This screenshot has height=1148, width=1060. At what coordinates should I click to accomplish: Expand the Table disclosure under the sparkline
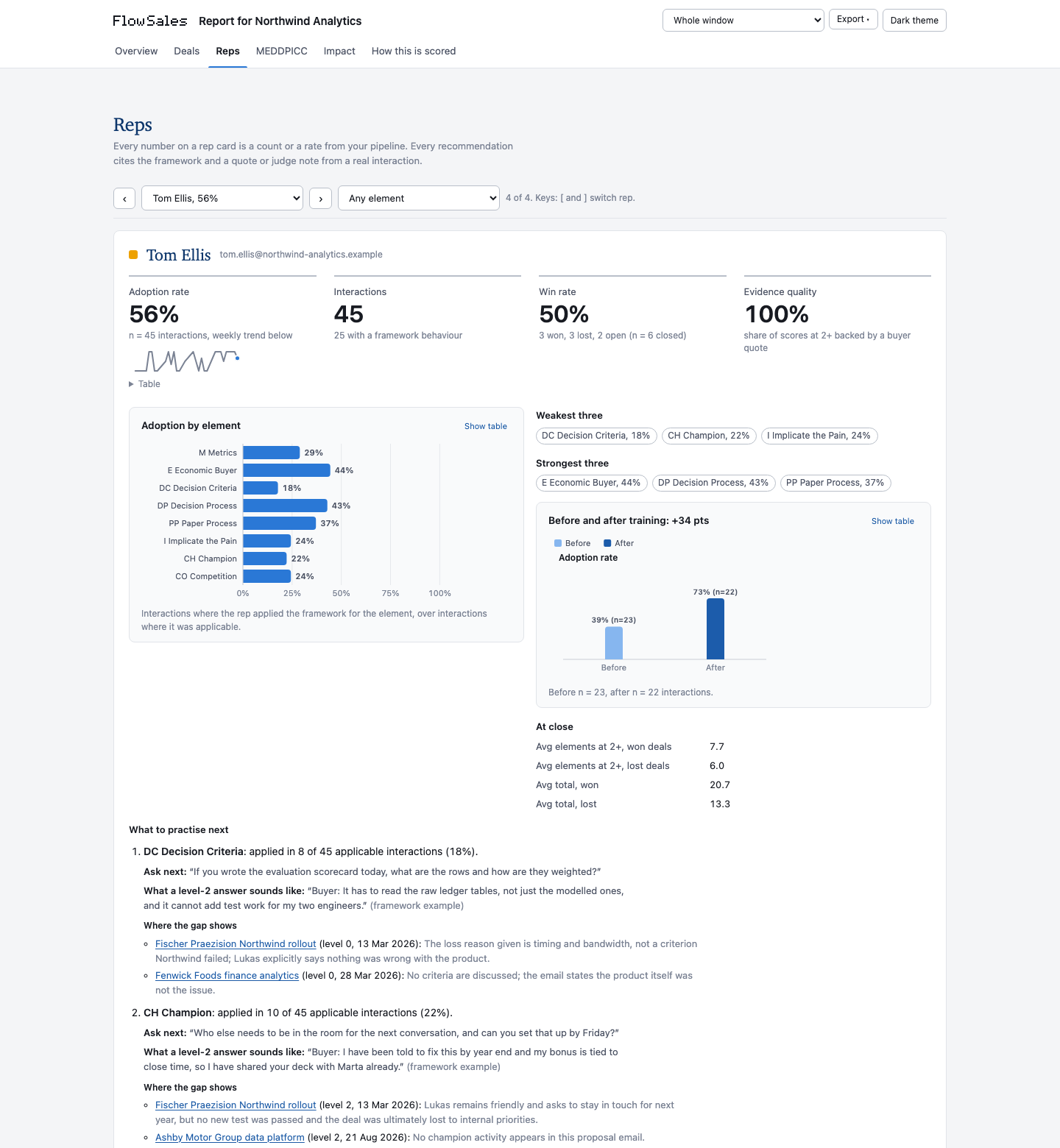pyautogui.click(x=145, y=384)
